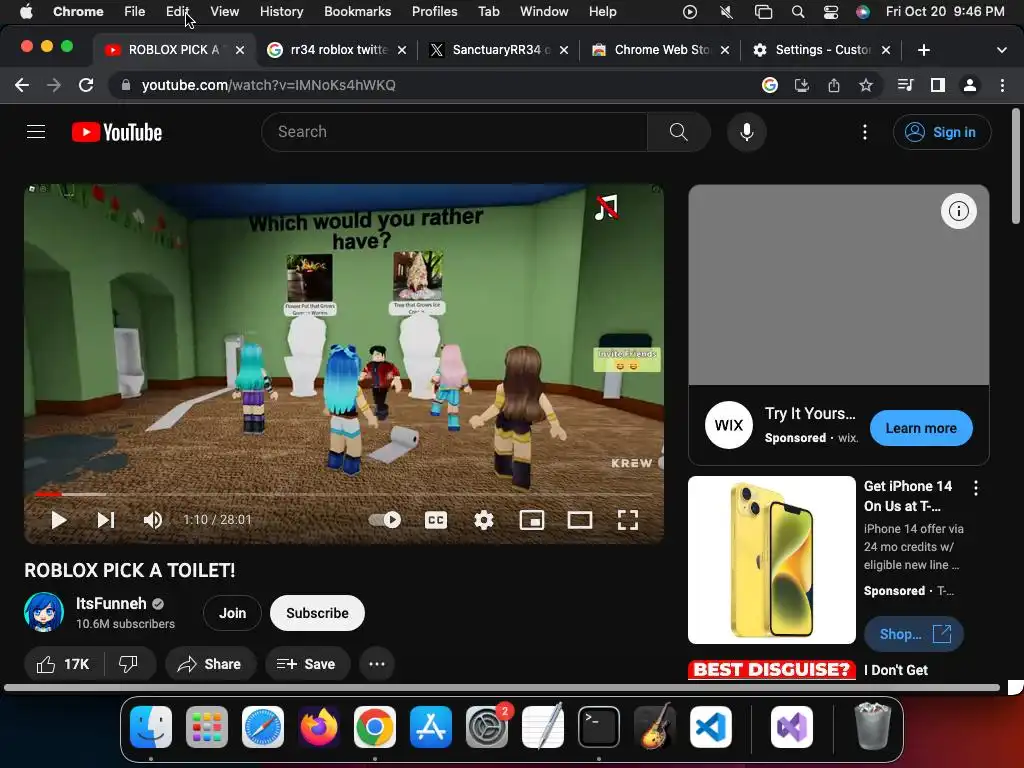This screenshot has width=1024, height=768.
Task: Share the video
Action: point(210,664)
